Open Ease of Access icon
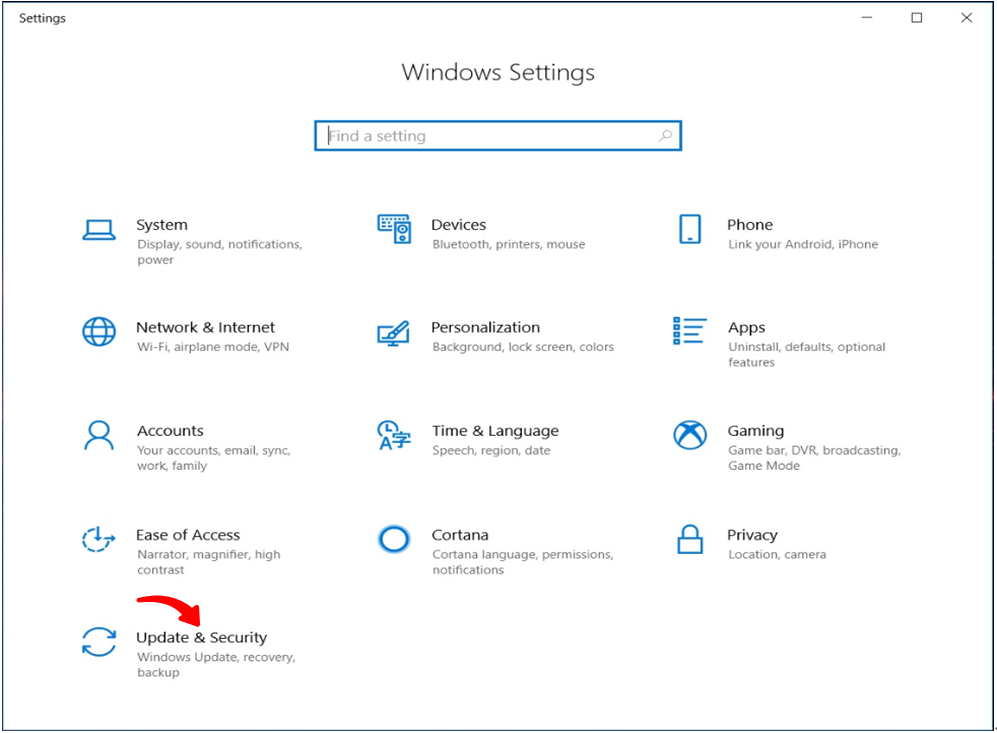Screen dimensions: 997x733 [99, 540]
